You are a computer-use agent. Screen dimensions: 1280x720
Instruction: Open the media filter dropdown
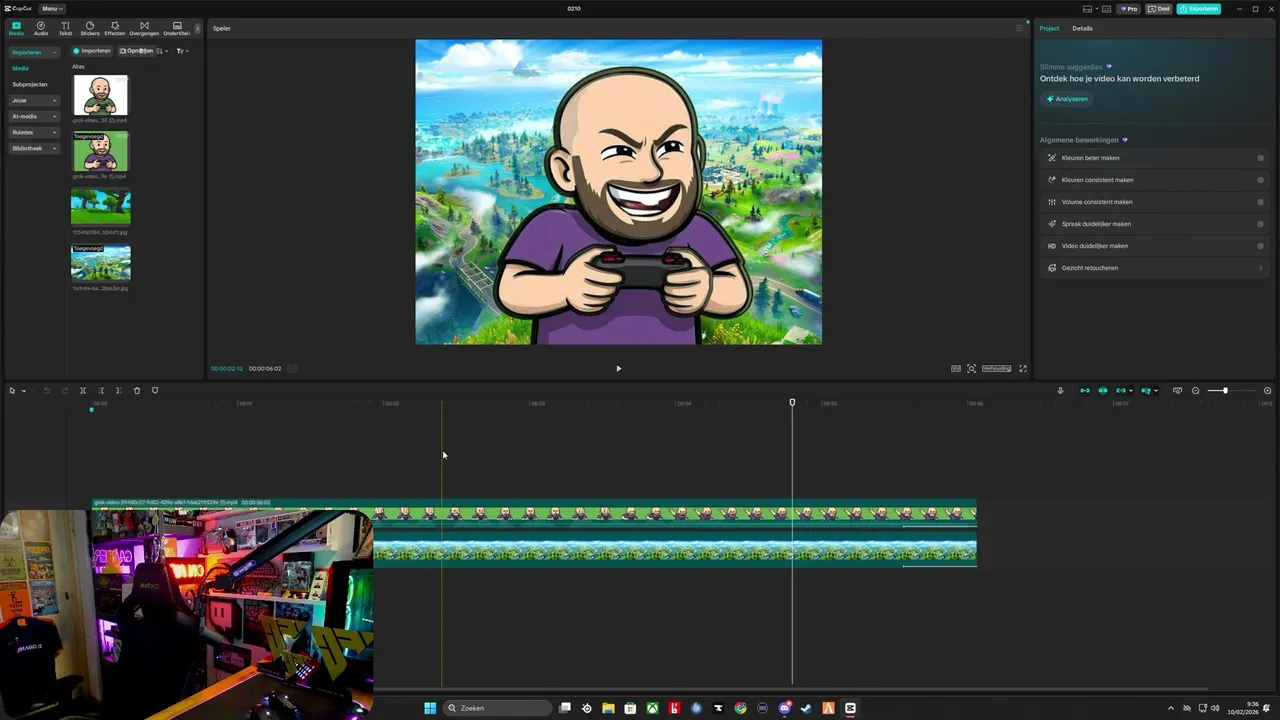pyautogui.click(x=182, y=51)
